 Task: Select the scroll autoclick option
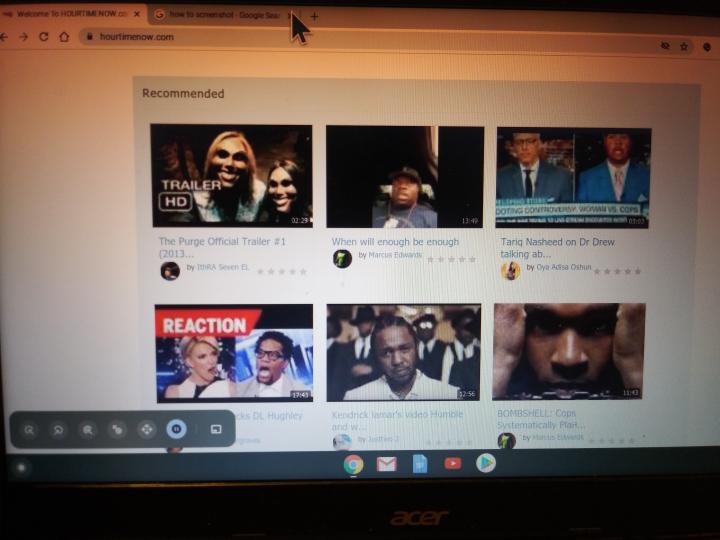(x=146, y=430)
